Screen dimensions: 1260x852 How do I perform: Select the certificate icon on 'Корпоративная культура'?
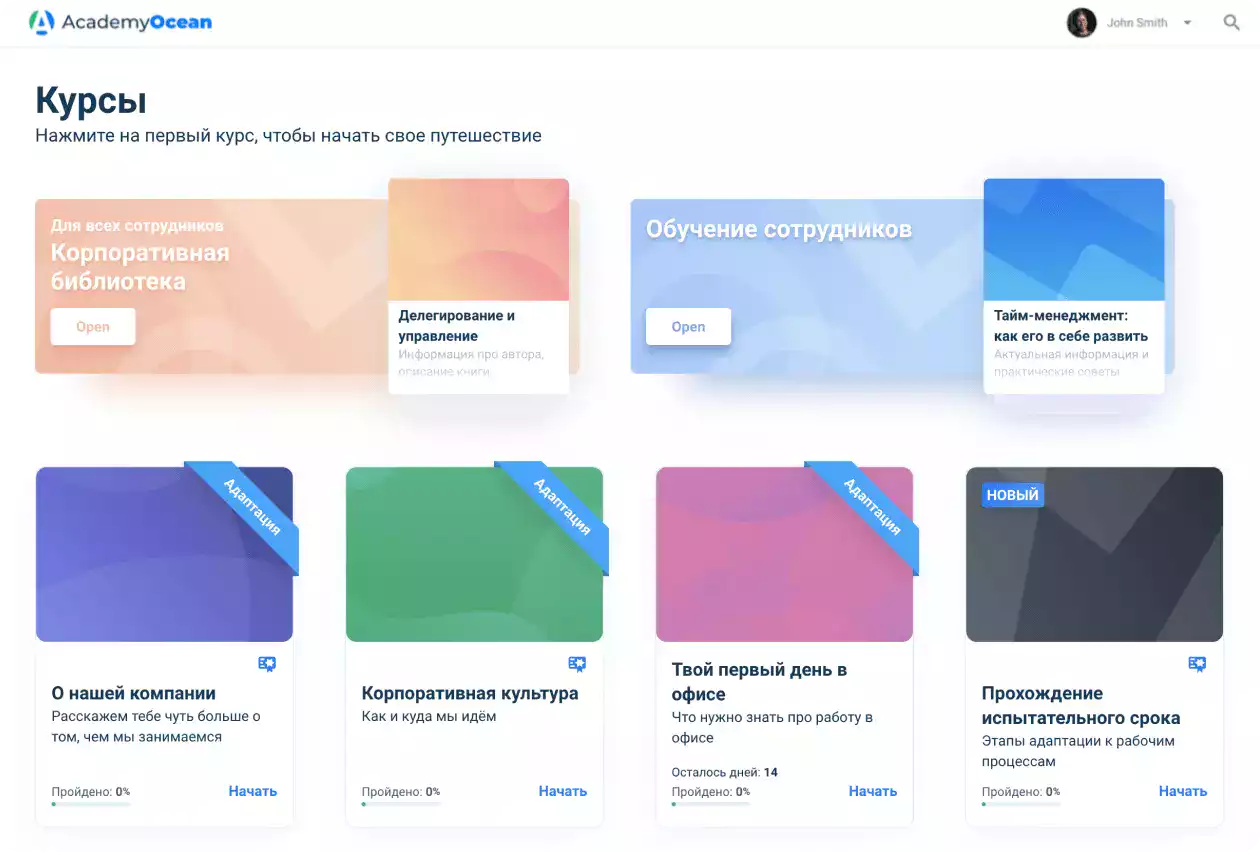point(576,663)
